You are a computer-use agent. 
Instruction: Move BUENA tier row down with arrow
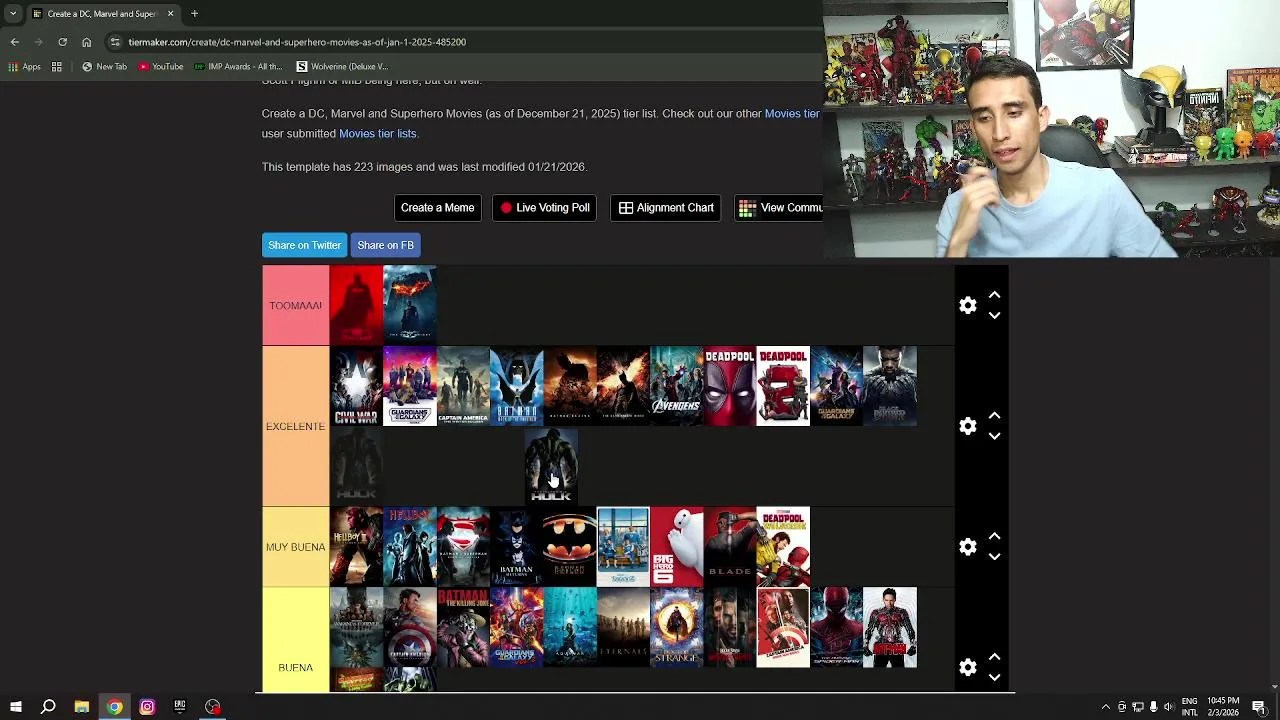pos(994,677)
